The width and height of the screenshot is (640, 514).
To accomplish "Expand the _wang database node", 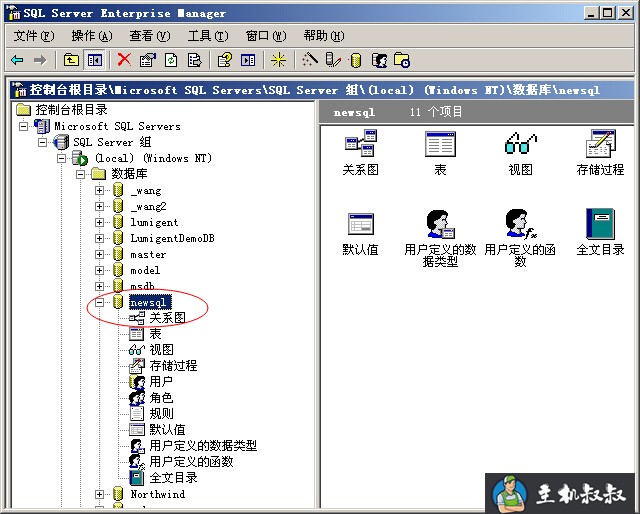I will click(x=99, y=190).
